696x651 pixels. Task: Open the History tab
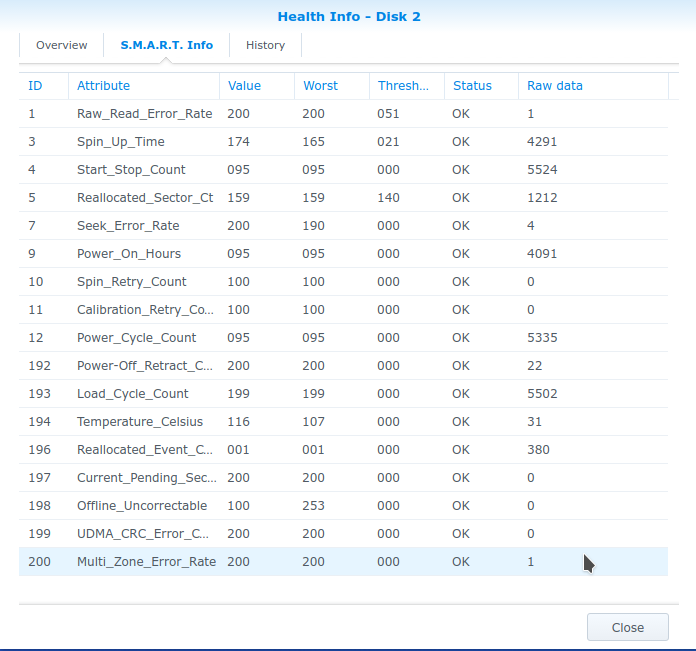[x=265, y=45]
